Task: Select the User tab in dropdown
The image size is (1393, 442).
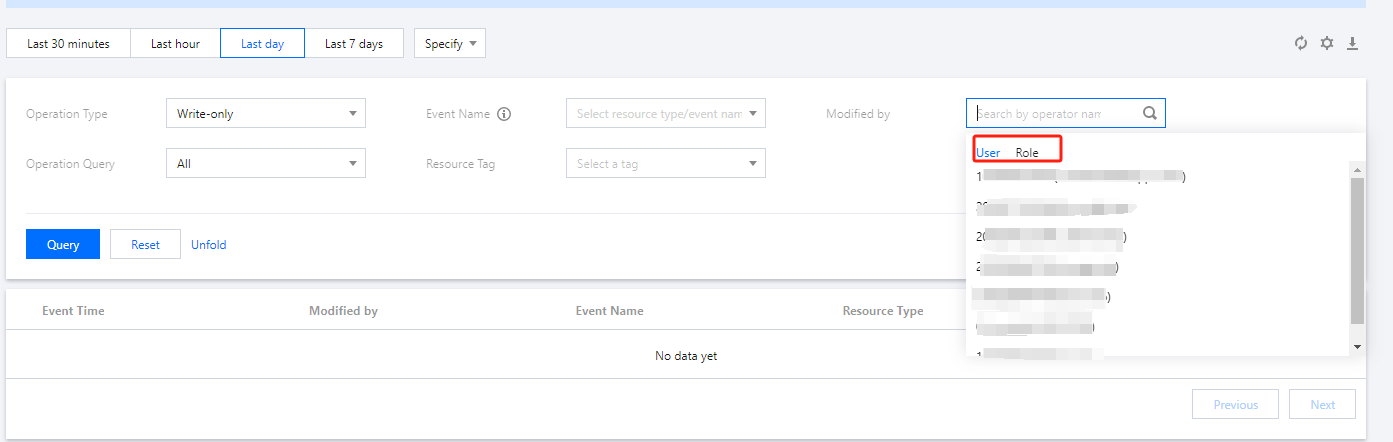Action: coord(988,152)
